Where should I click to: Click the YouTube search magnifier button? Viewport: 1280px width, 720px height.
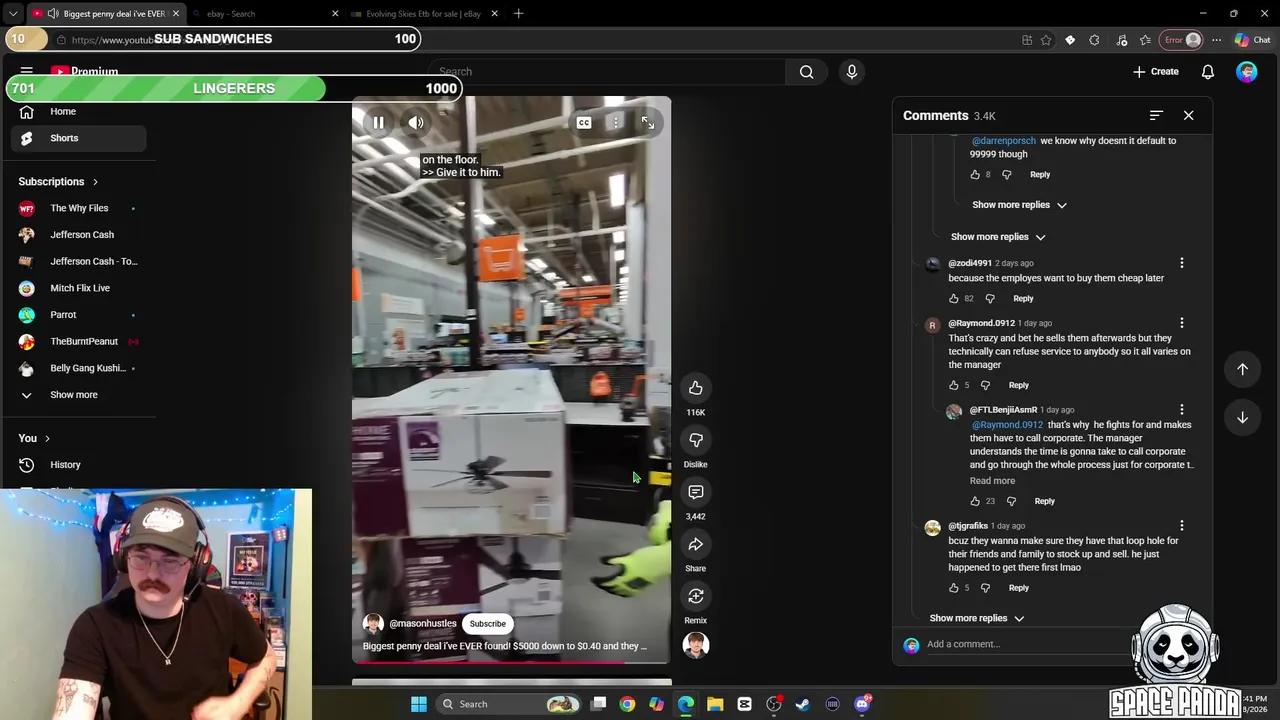tap(806, 72)
